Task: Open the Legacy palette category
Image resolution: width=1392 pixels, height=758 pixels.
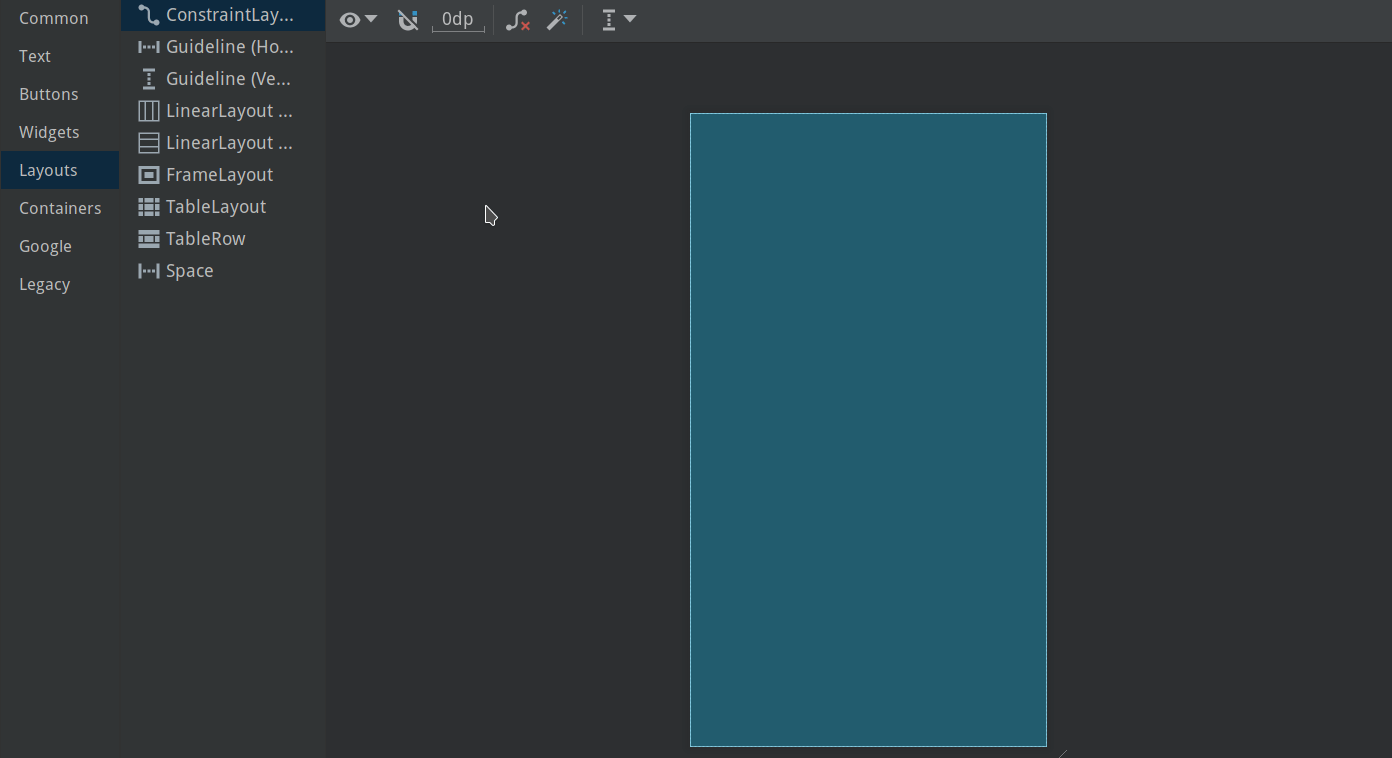Action: [44, 283]
